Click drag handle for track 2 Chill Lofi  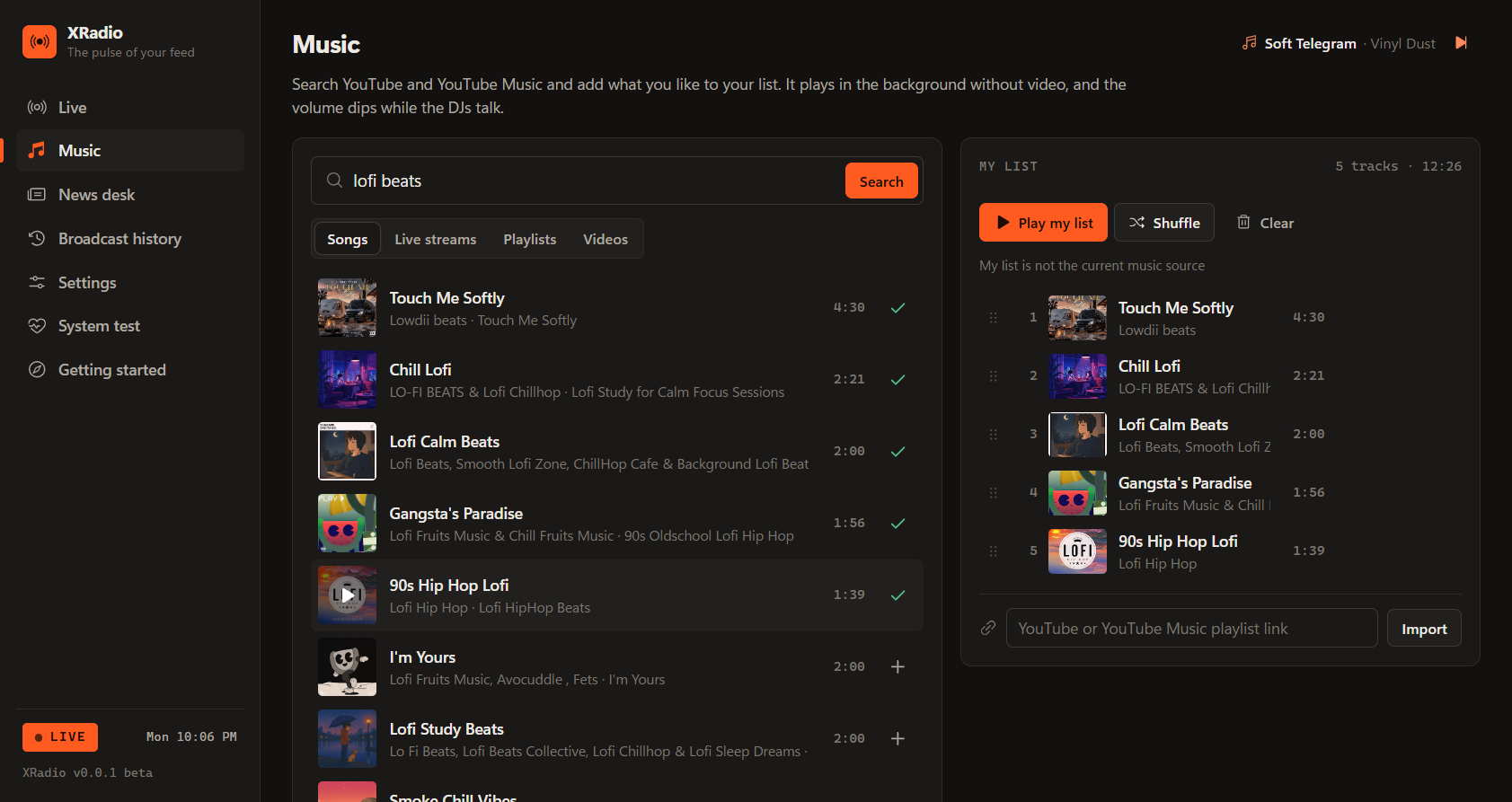coord(994,376)
